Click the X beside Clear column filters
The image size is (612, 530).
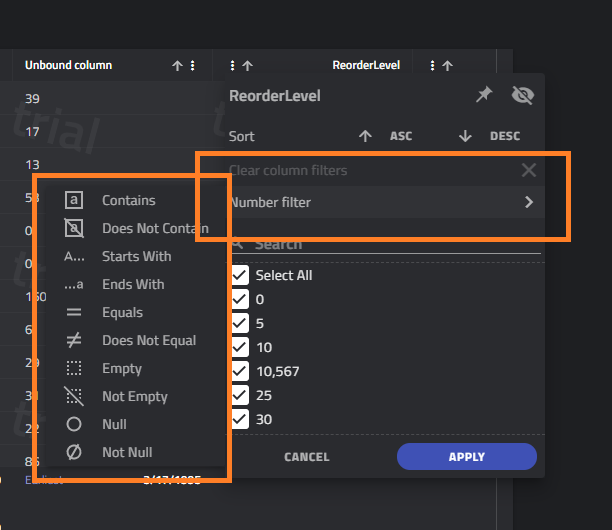(528, 170)
